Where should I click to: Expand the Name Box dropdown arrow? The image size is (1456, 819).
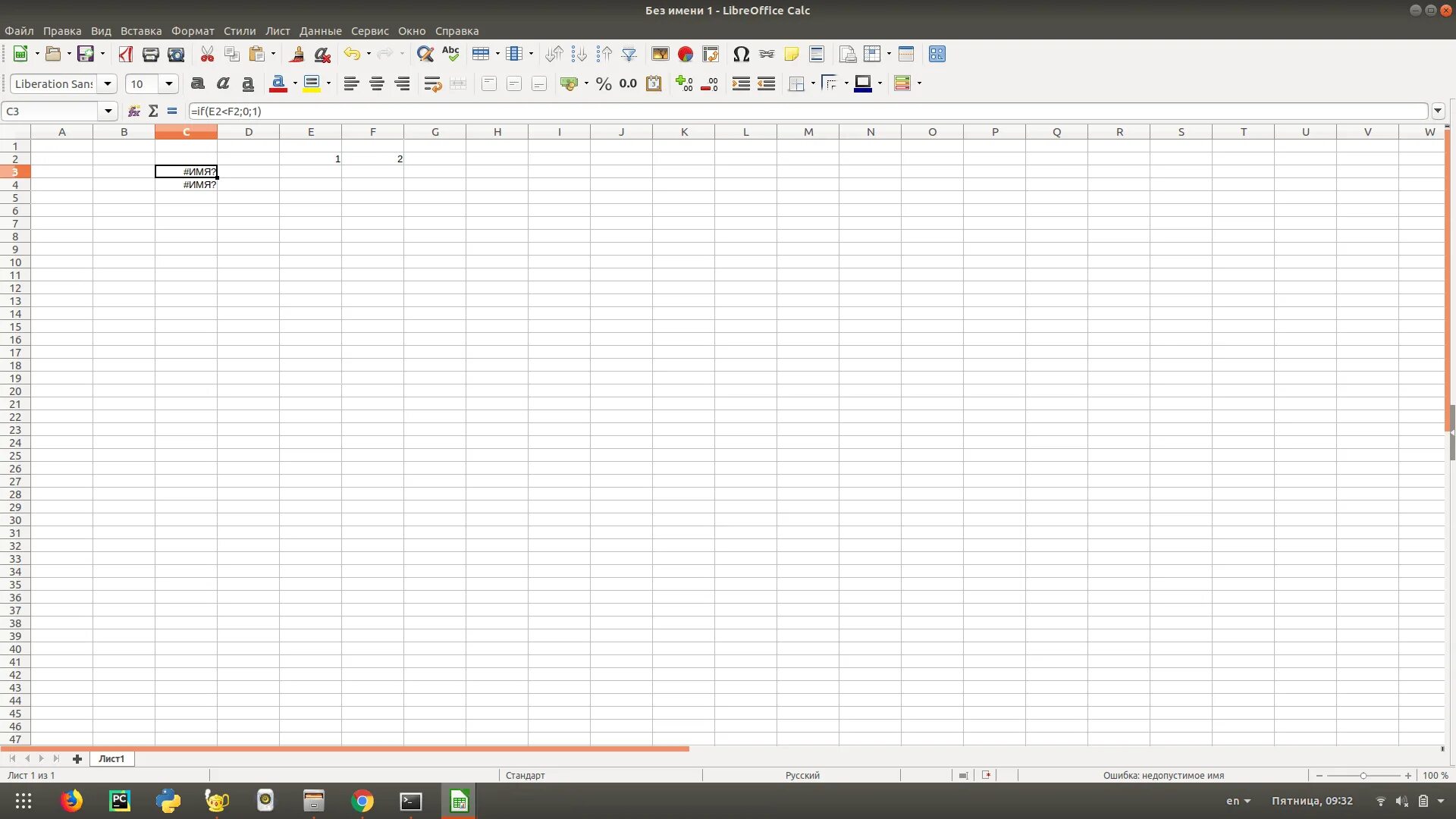[x=108, y=111]
